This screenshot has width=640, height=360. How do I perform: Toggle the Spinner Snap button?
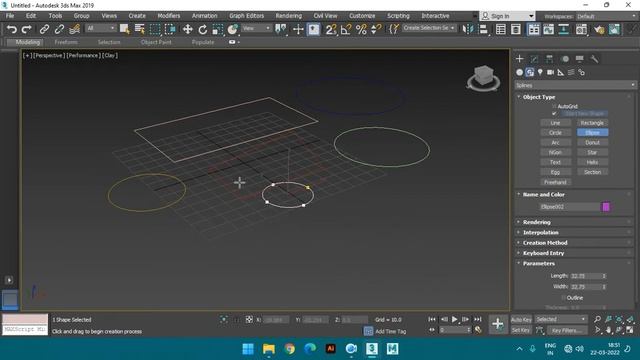(376, 29)
